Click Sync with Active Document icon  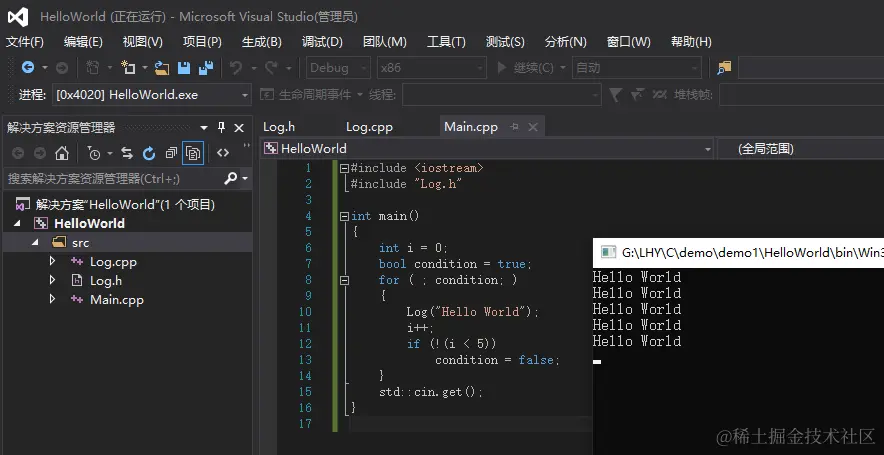coord(127,153)
